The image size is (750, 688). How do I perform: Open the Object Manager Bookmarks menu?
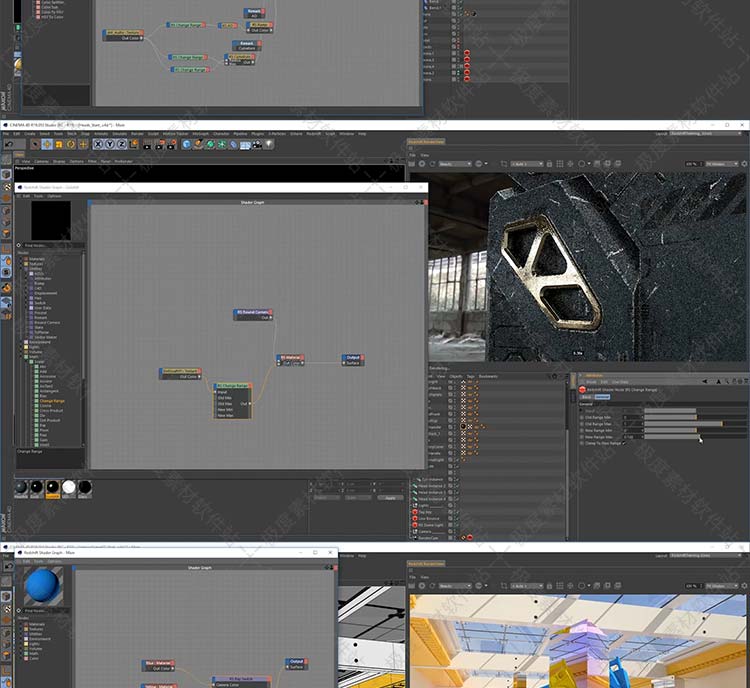pos(488,376)
